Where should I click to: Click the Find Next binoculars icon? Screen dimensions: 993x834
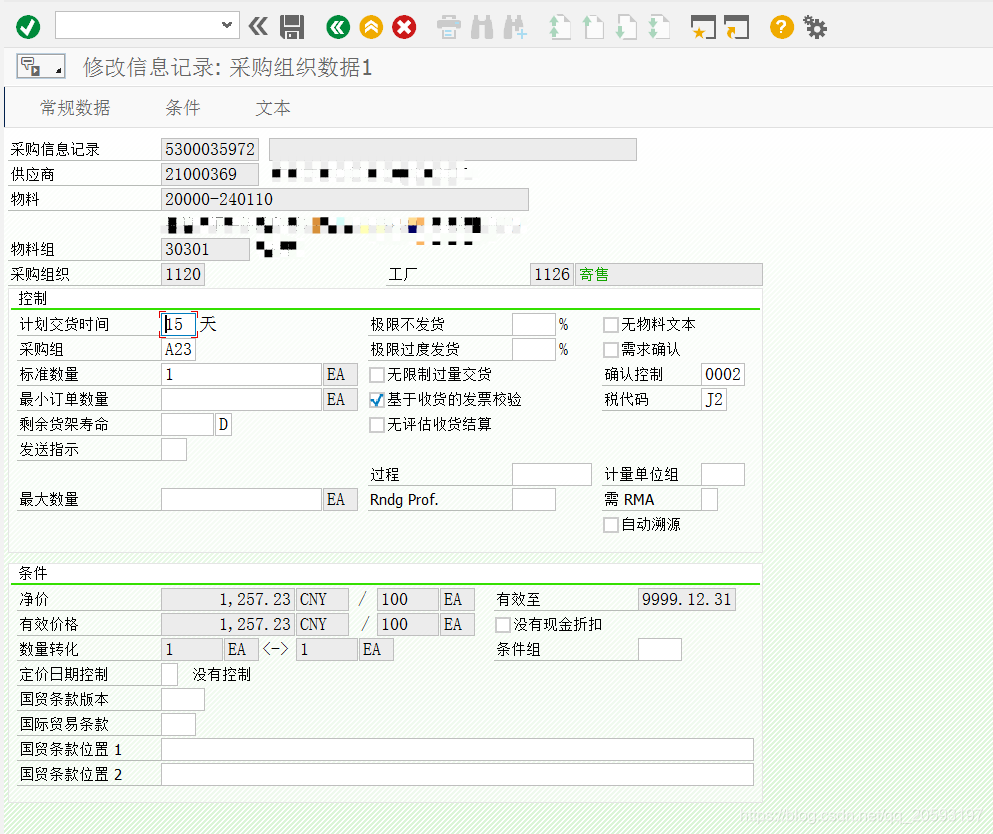click(515, 27)
